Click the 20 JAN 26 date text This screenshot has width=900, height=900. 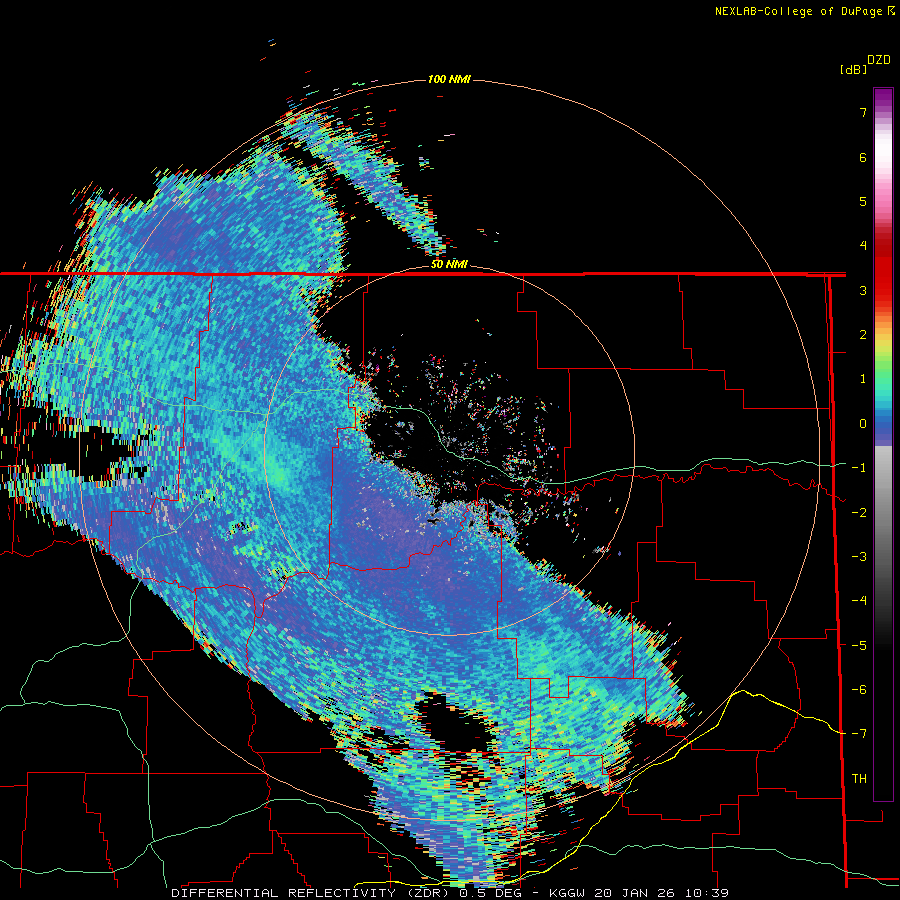[636, 893]
